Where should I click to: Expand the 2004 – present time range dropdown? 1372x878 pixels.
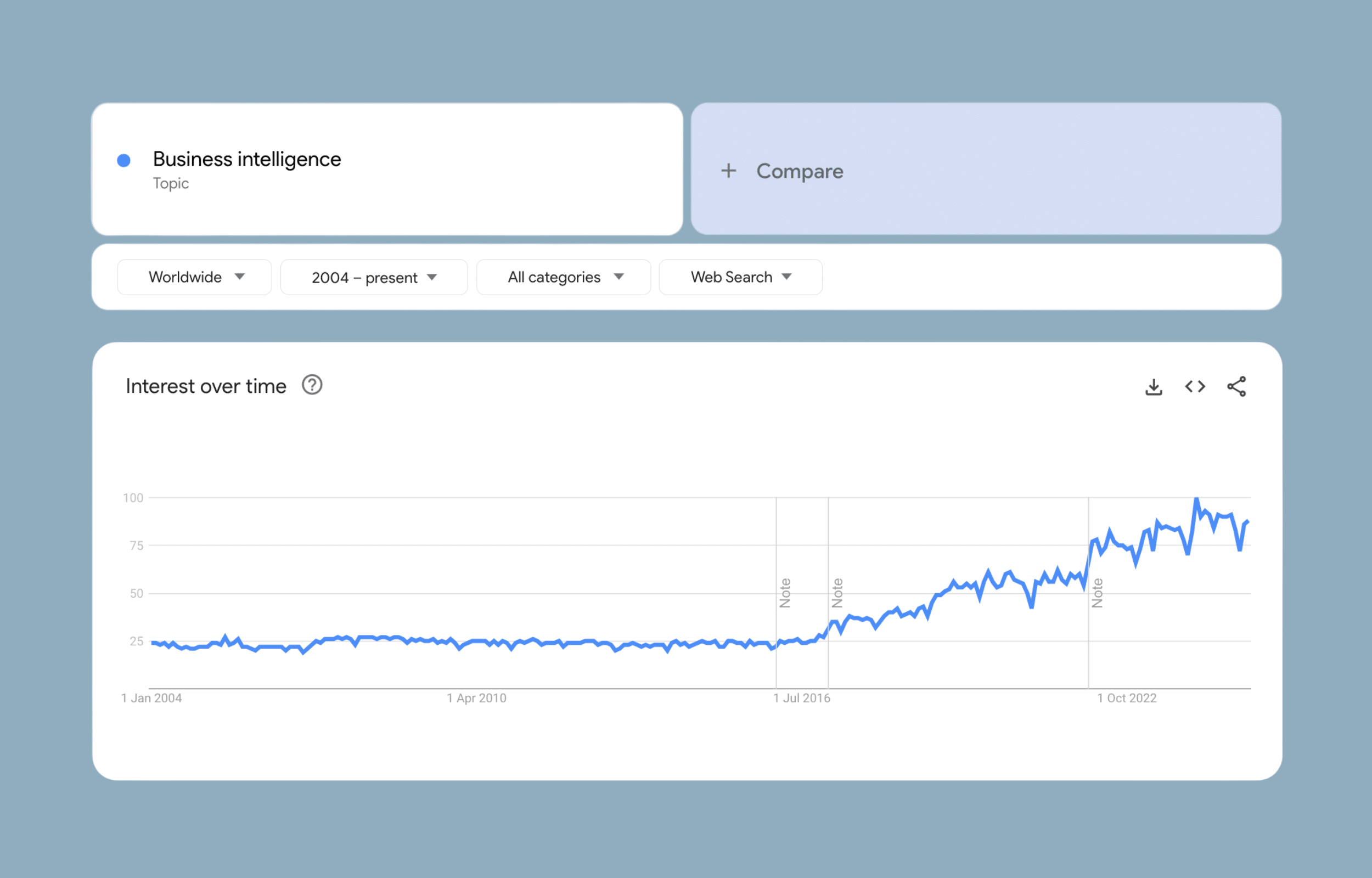point(371,277)
